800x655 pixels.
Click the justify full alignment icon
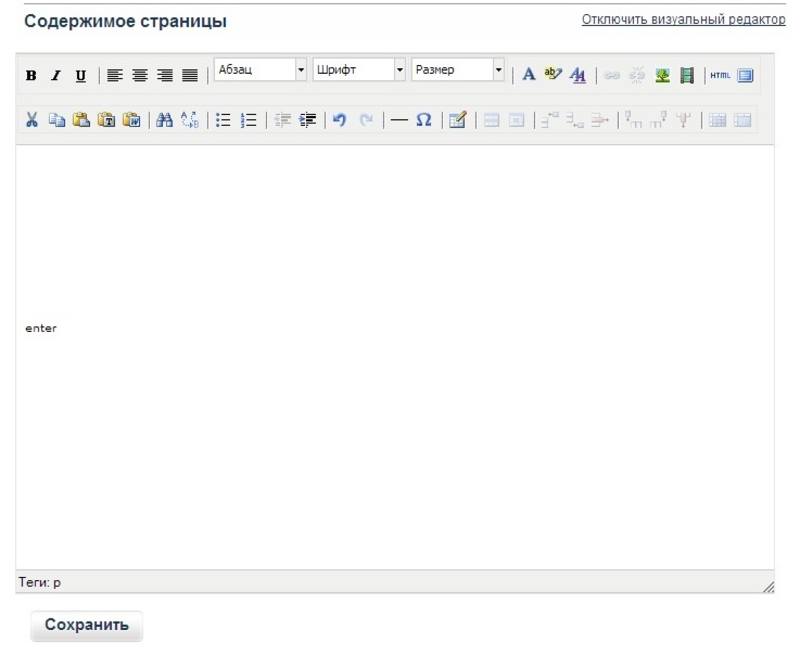click(189, 75)
